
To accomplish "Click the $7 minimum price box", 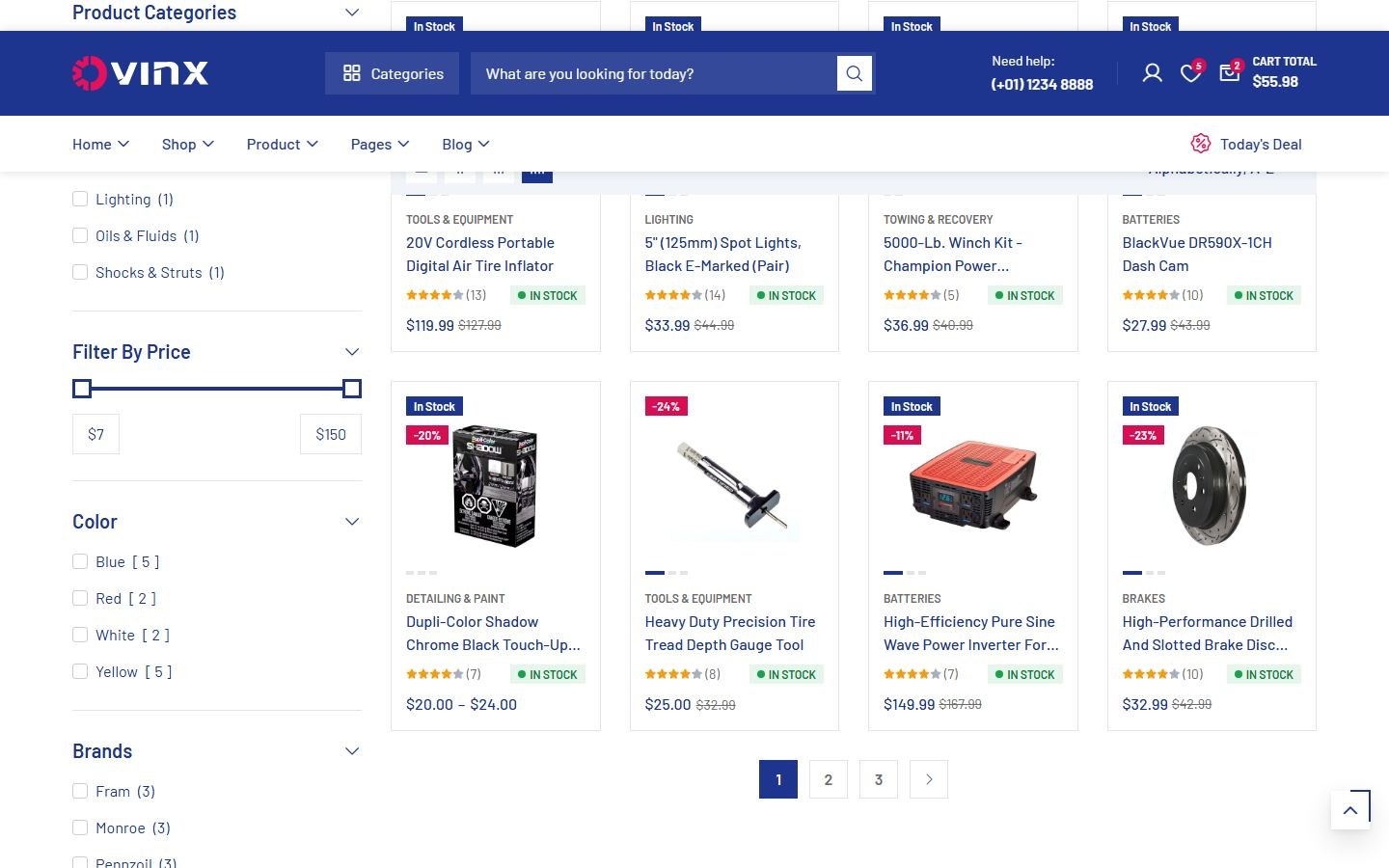I will (x=95, y=434).
